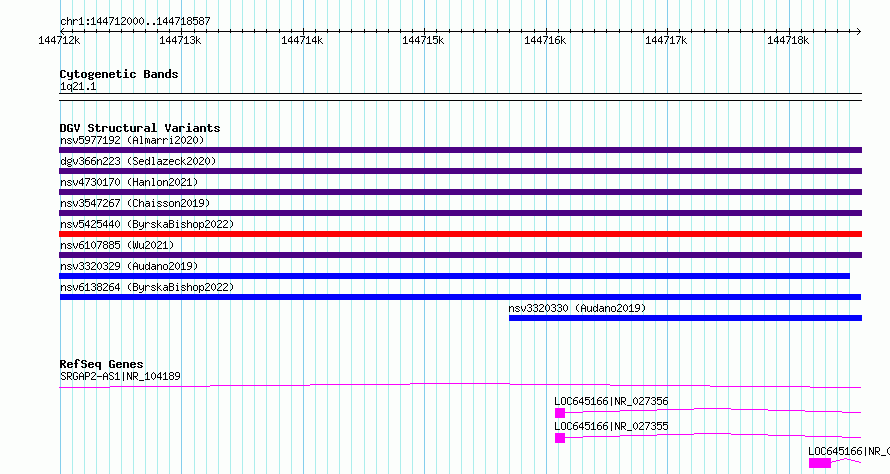Click the RefSeq Genes track title
Screen dimensions: 890x474
[101, 364]
